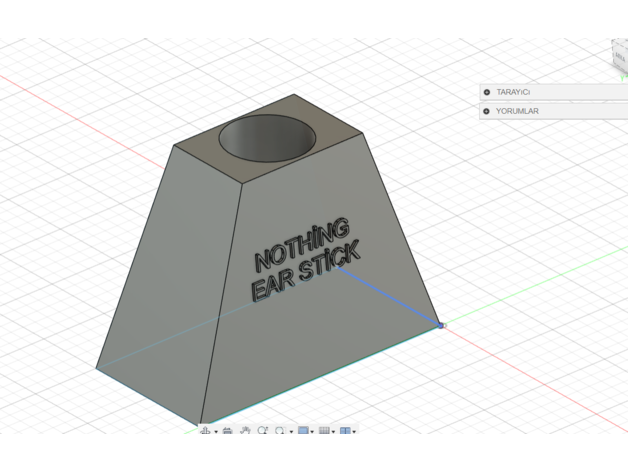Select the cylindrical hole on top face
This screenshot has width=628, height=472.
[267, 138]
